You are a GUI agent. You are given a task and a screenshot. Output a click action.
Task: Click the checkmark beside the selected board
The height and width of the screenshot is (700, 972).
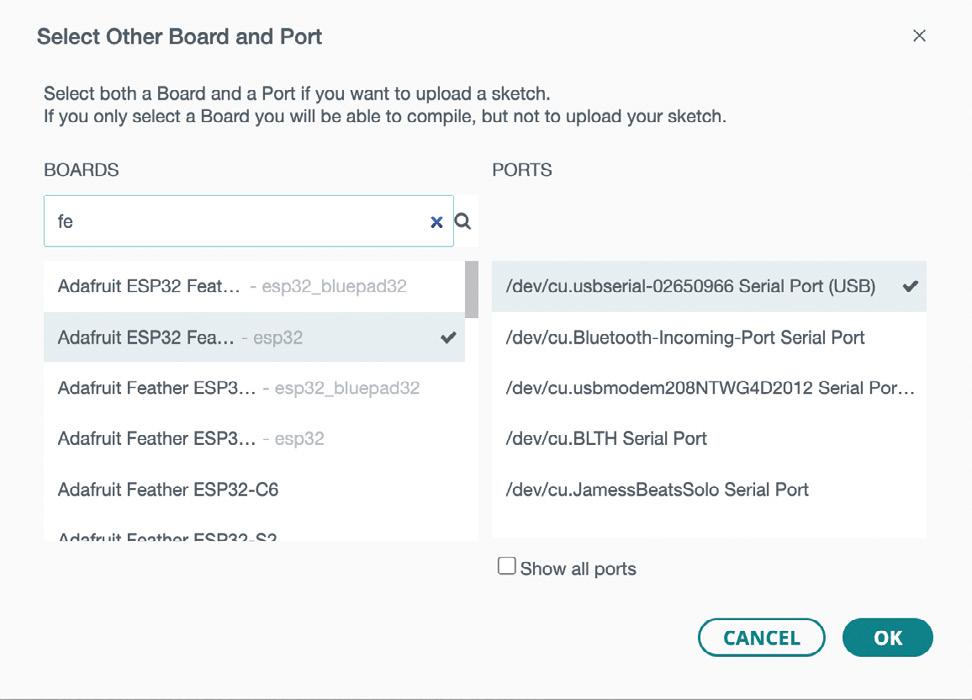coord(448,338)
